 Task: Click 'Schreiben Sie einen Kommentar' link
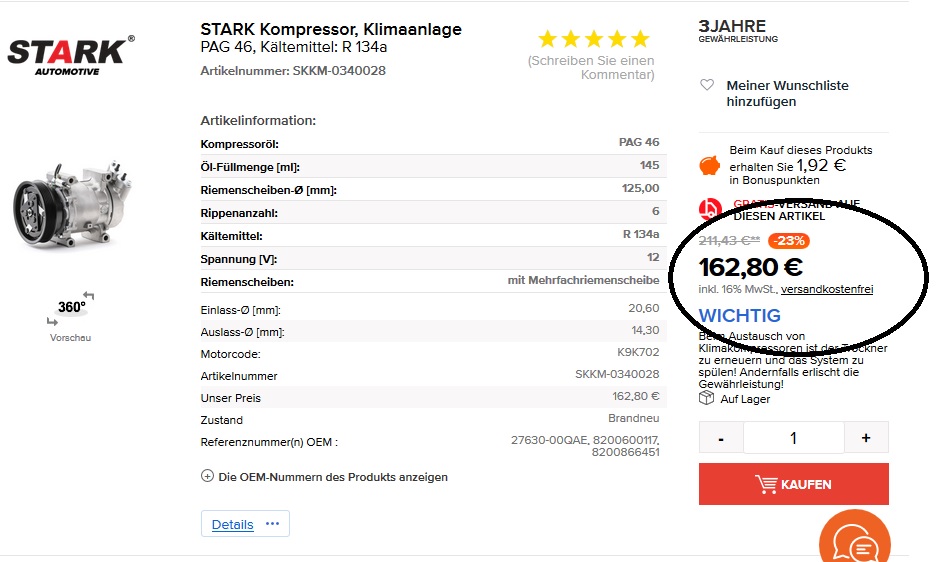(x=591, y=67)
